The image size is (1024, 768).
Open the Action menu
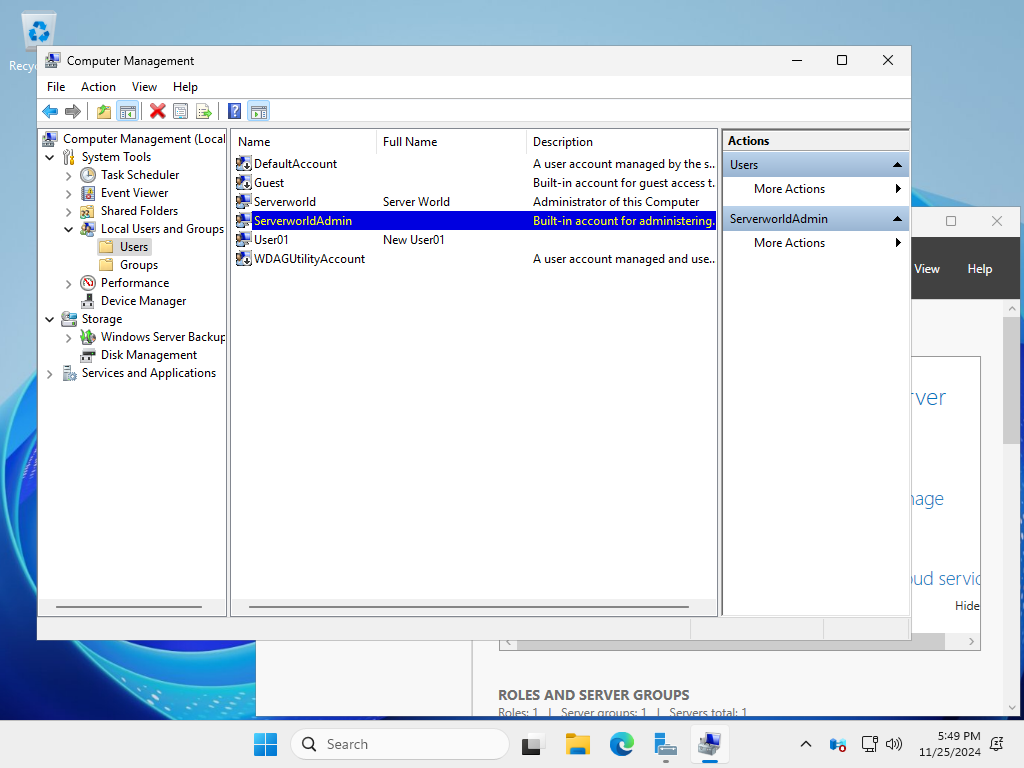[x=98, y=87]
